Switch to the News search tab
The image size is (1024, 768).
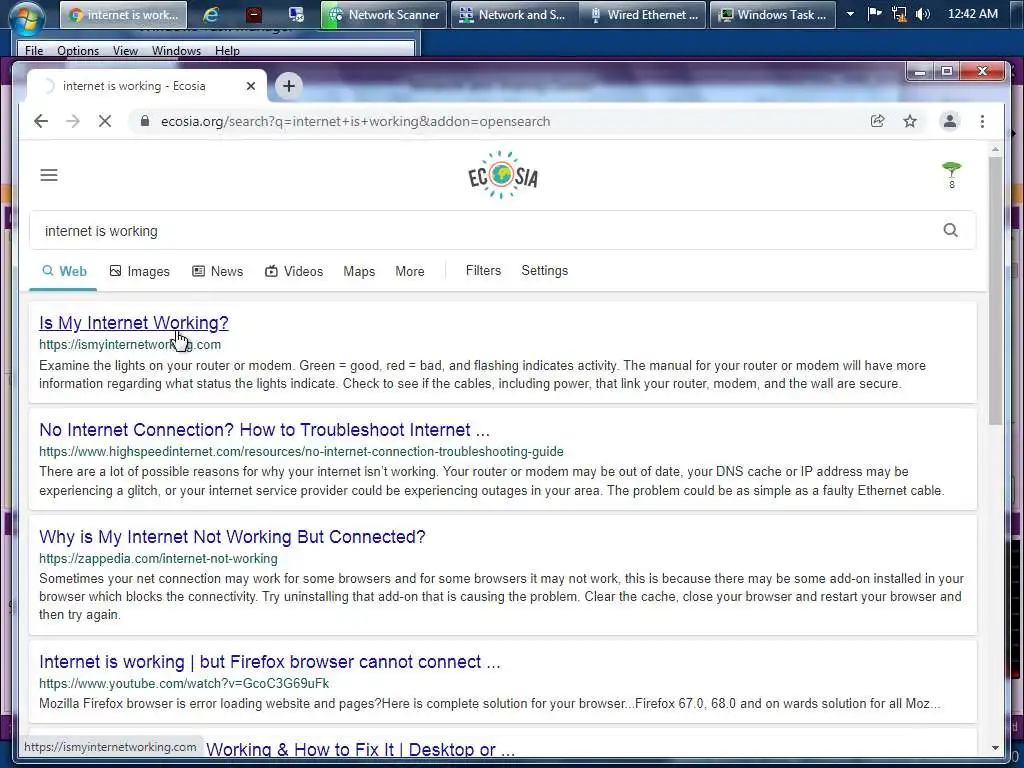(x=217, y=271)
